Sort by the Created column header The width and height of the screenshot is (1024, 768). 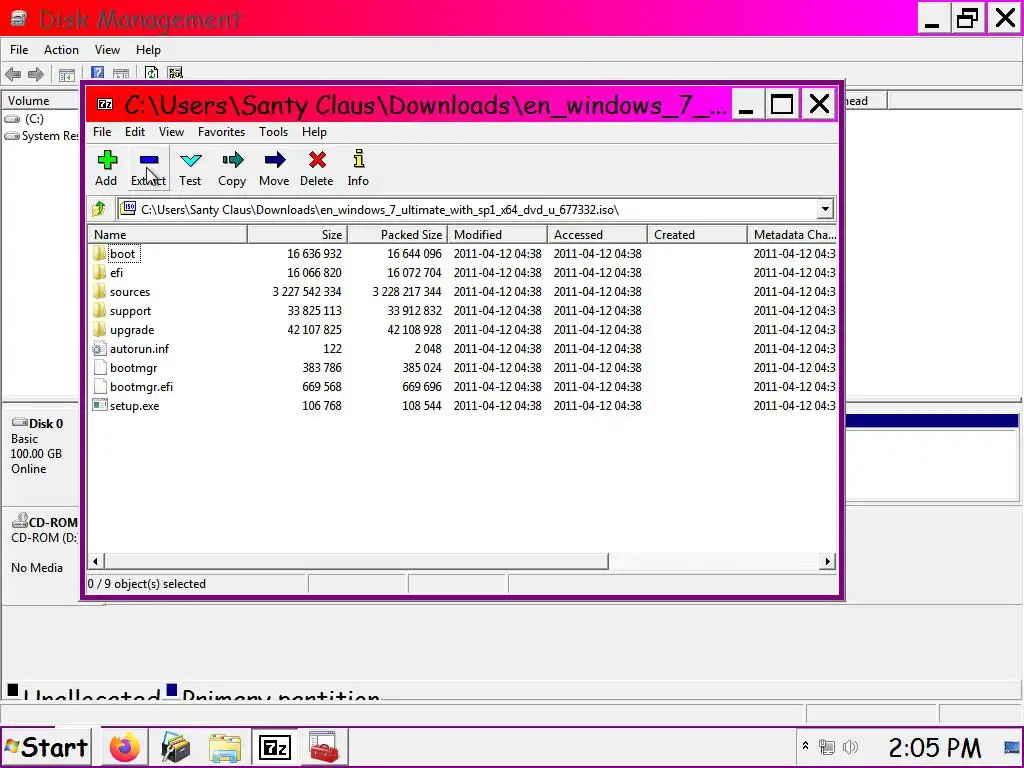[x=697, y=234]
